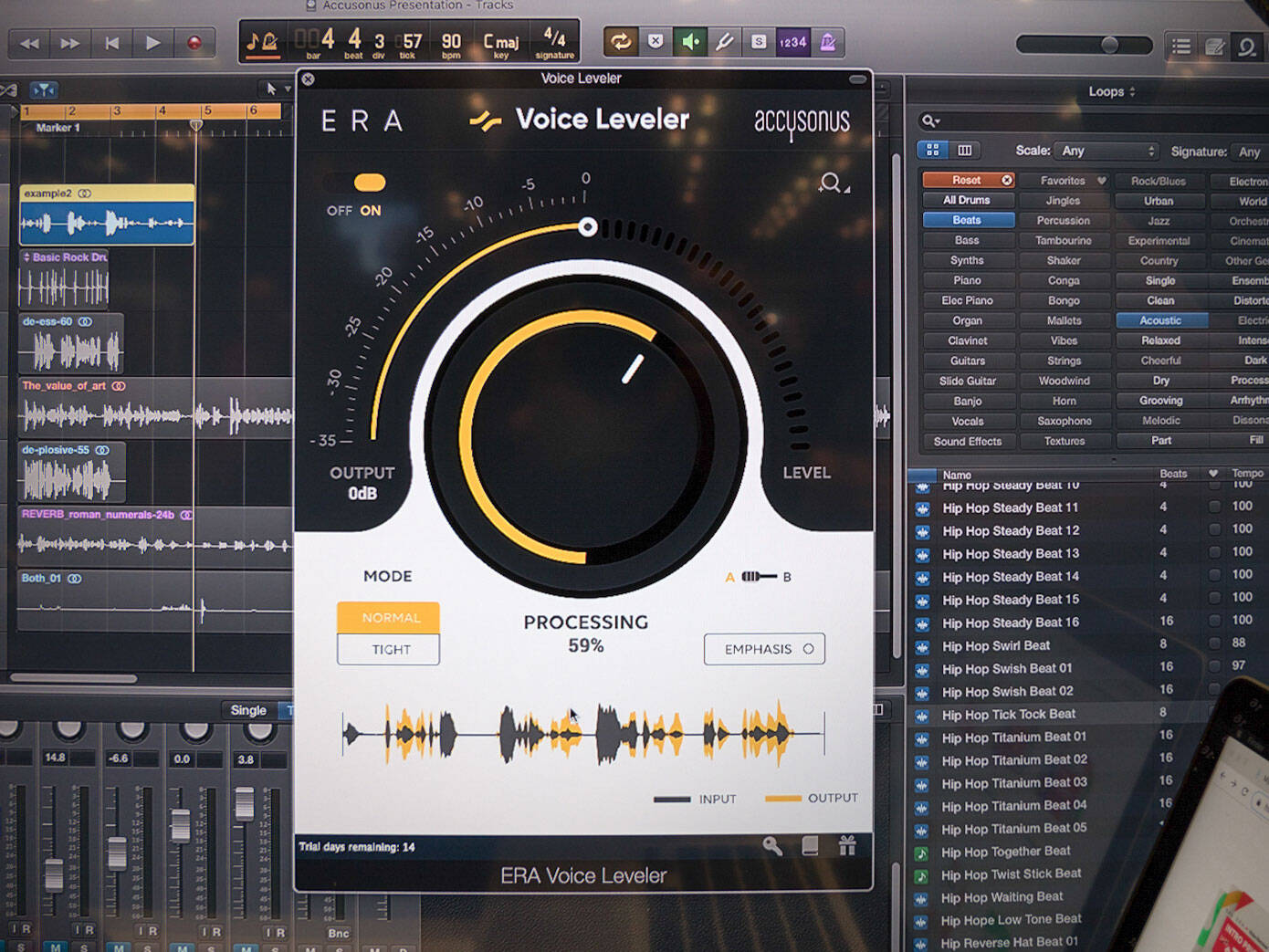Click the replace mode X icon
The height and width of the screenshot is (952, 1269).
tap(655, 41)
